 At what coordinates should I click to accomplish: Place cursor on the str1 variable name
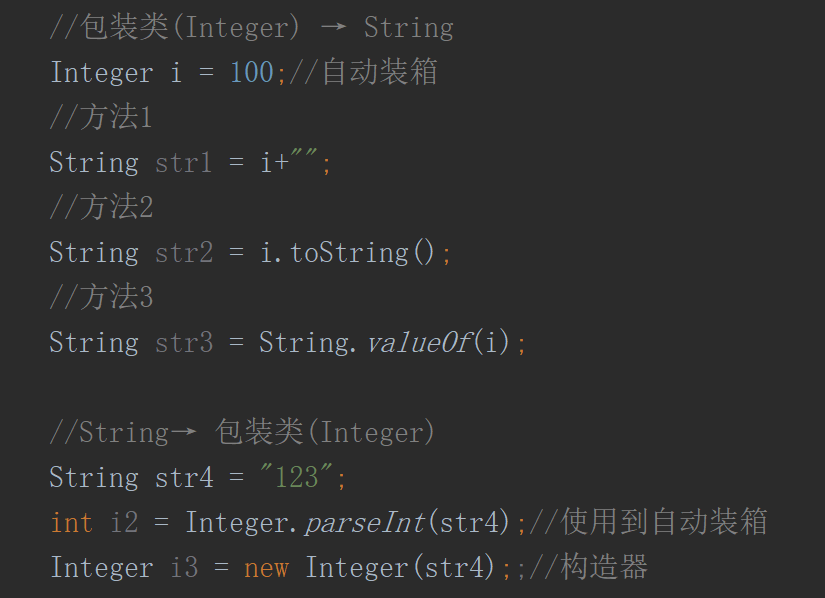point(183,163)
